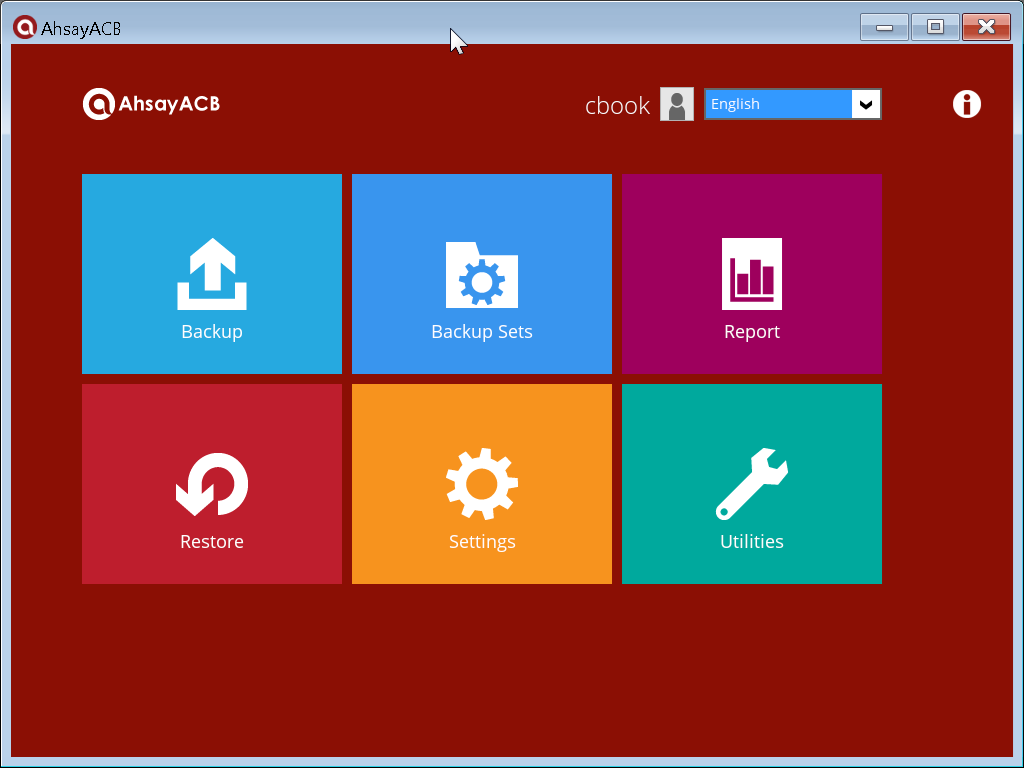Click the Restore circular arrow icon
This screenshot has width=1024, height=768.
pos(212,485)
